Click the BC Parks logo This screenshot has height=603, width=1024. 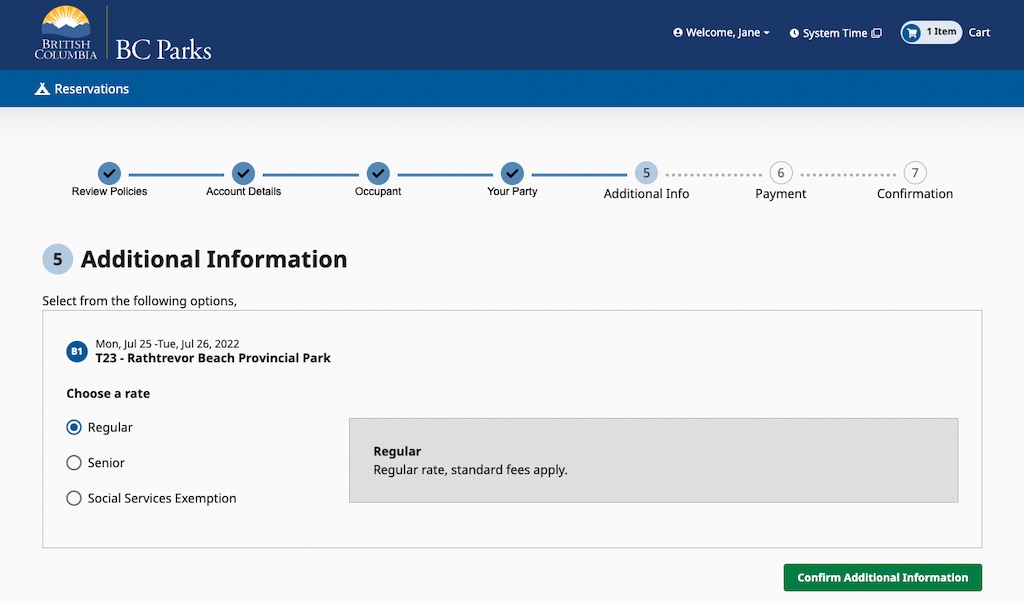click(123, 35)
